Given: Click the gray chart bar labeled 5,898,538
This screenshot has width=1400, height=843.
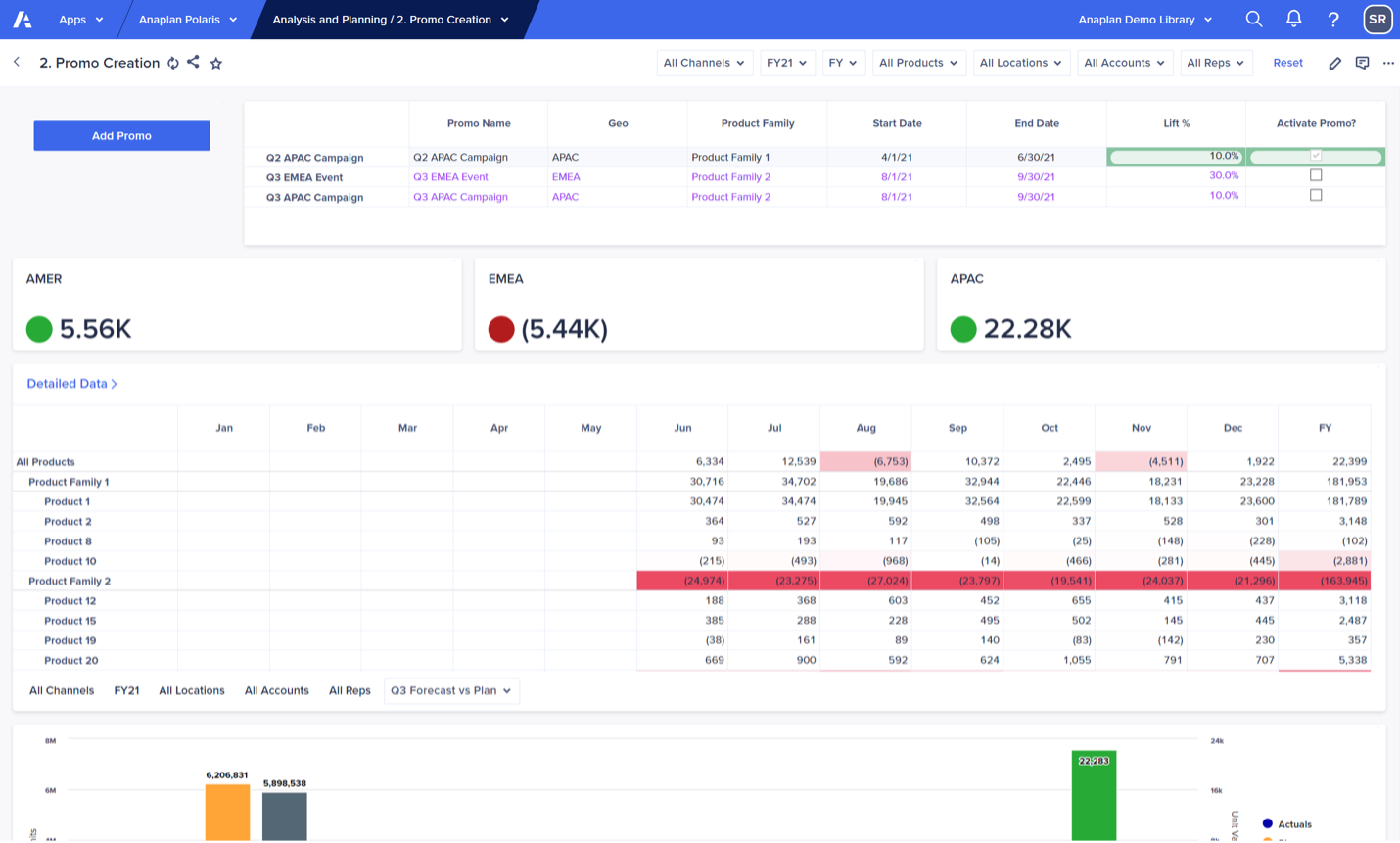Looking at the screenshot, I should click(x=285, y=816).
